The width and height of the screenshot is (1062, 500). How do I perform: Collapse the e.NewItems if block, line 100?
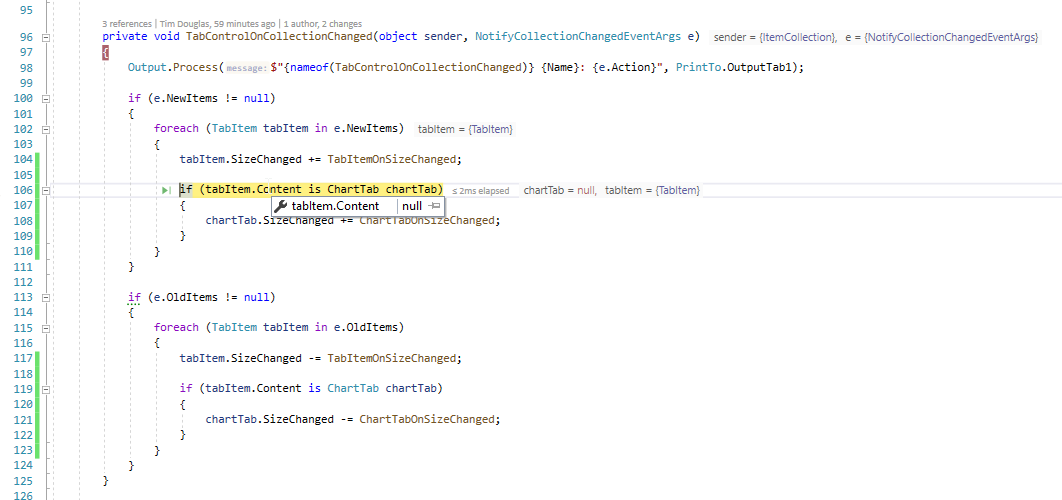pyautogui.click(x=46, y=98)
